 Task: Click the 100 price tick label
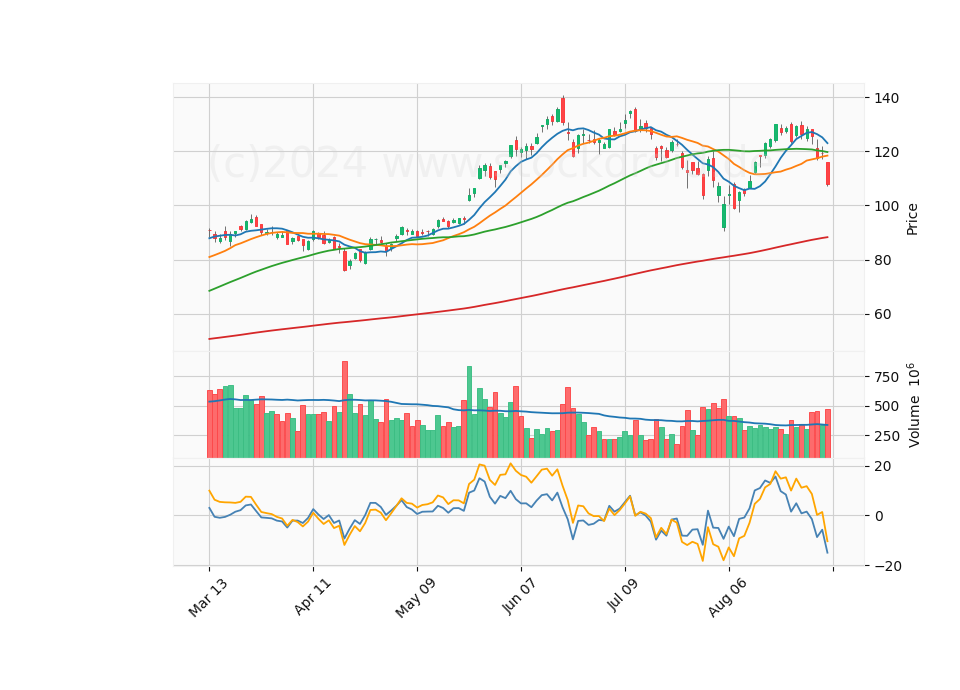click(887, 206)
